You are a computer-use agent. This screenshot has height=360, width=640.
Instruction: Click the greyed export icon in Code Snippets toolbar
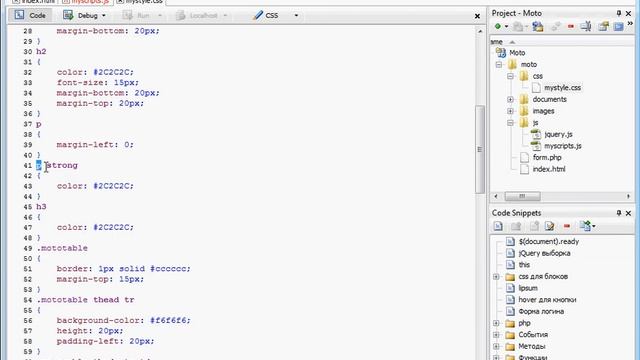point(534,226)
